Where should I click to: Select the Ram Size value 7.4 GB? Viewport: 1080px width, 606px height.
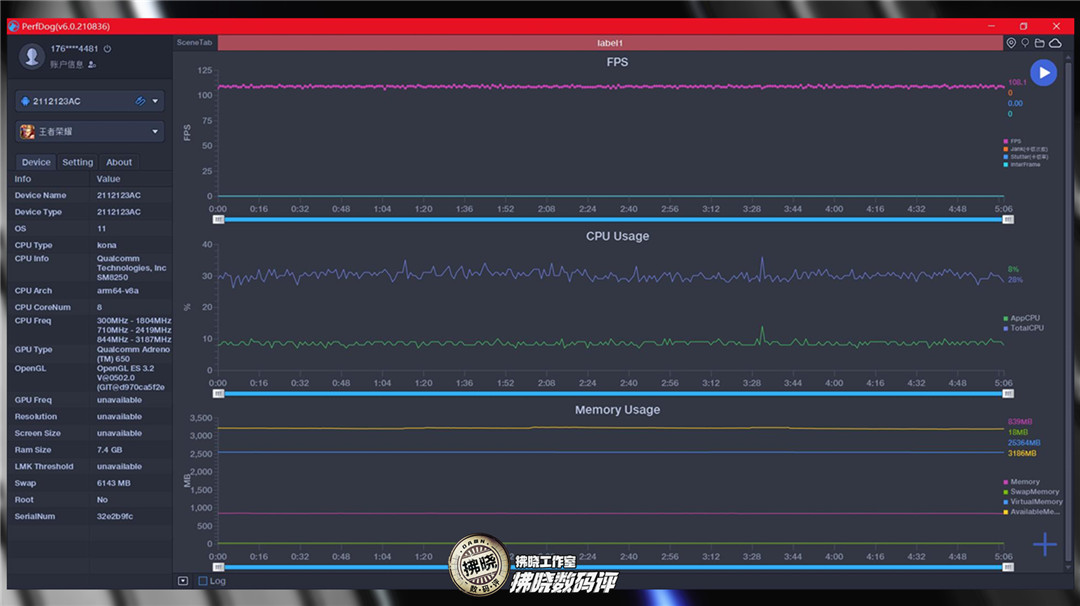point(110,450)
